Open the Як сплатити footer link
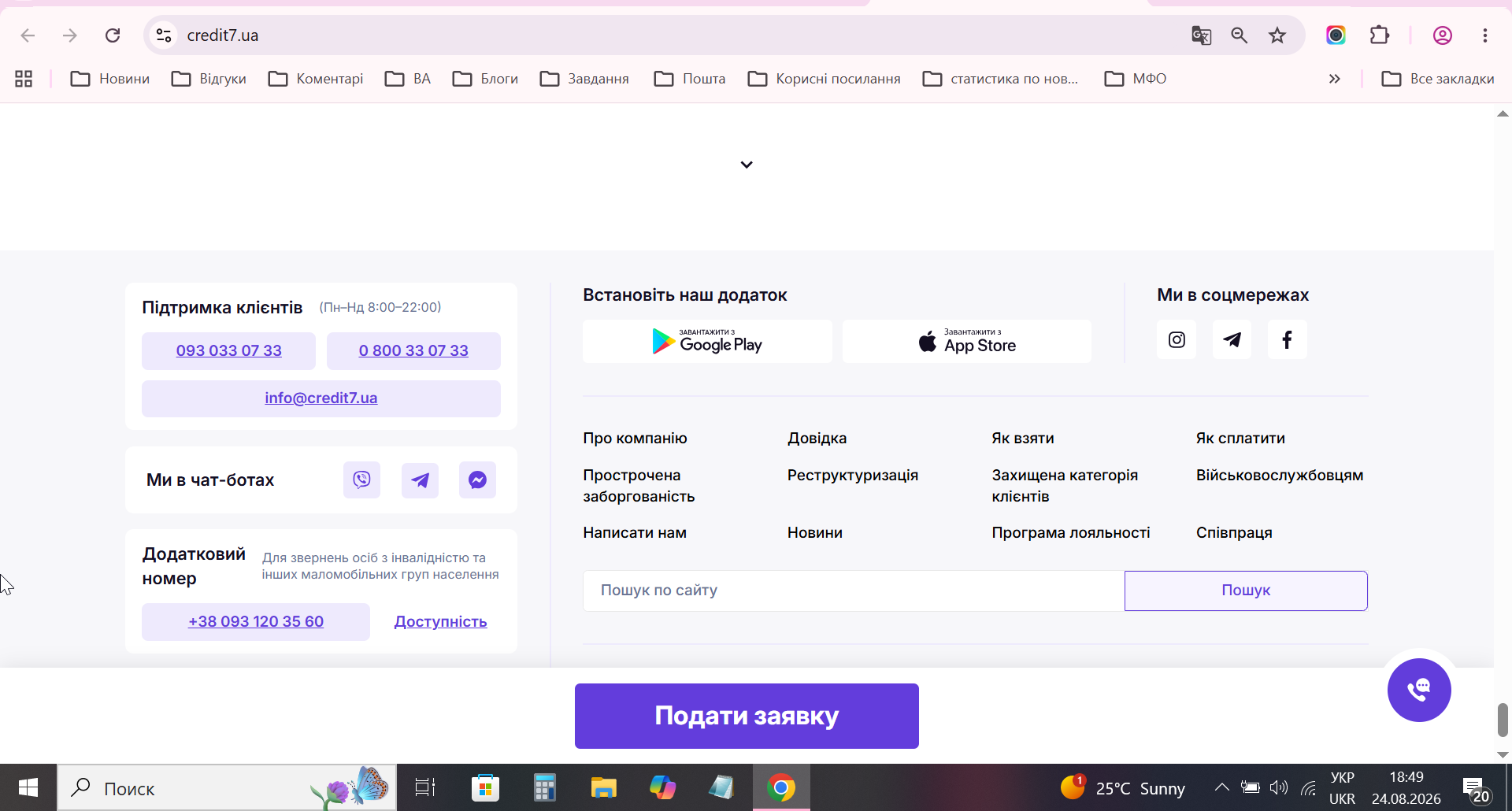Image resolution: width=1512 pixels, height=811 pixels. point(1240,438)
